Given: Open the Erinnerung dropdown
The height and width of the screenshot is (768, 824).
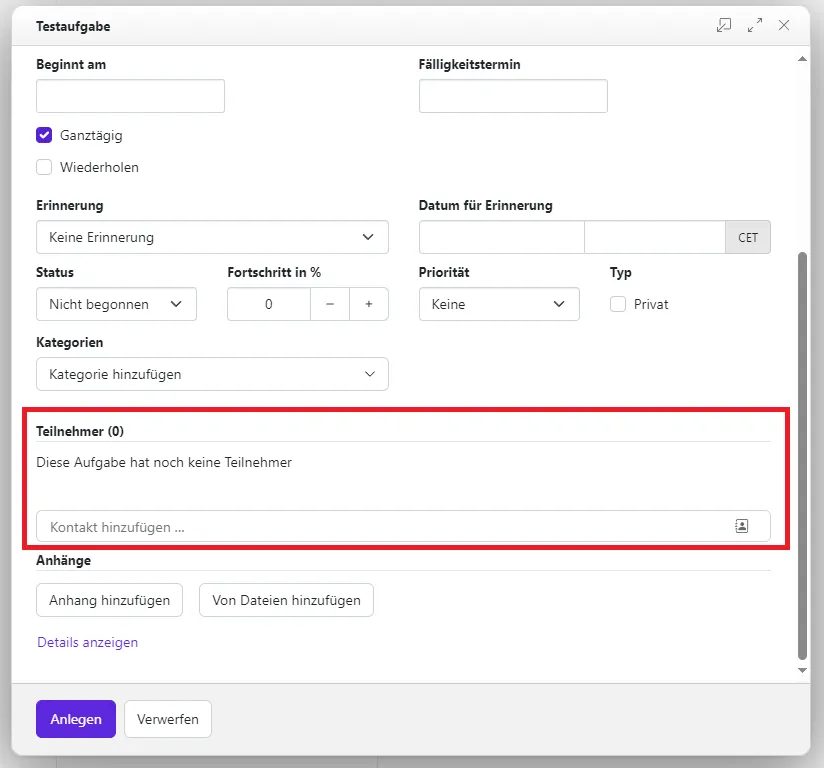Looking at the screenshot, I should click(212, 238).
